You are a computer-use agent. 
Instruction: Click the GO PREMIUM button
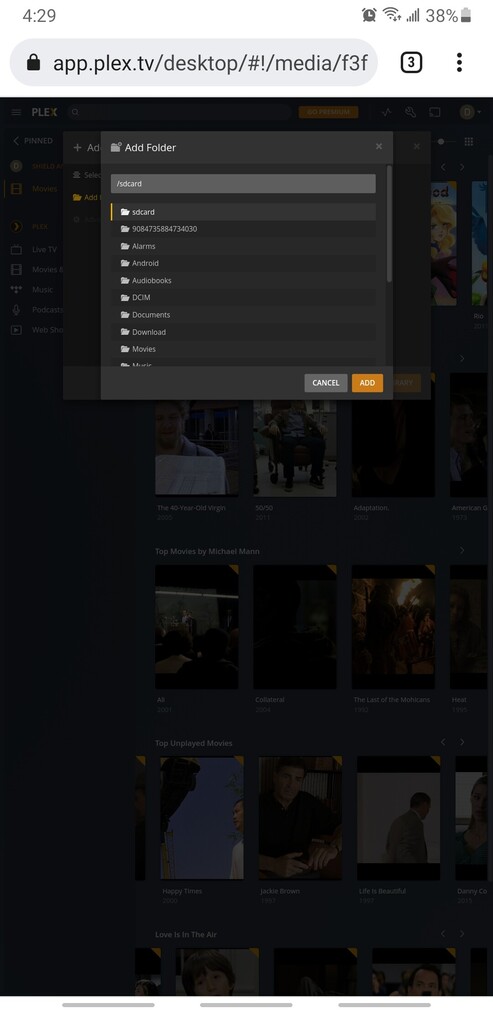[329, 112]
